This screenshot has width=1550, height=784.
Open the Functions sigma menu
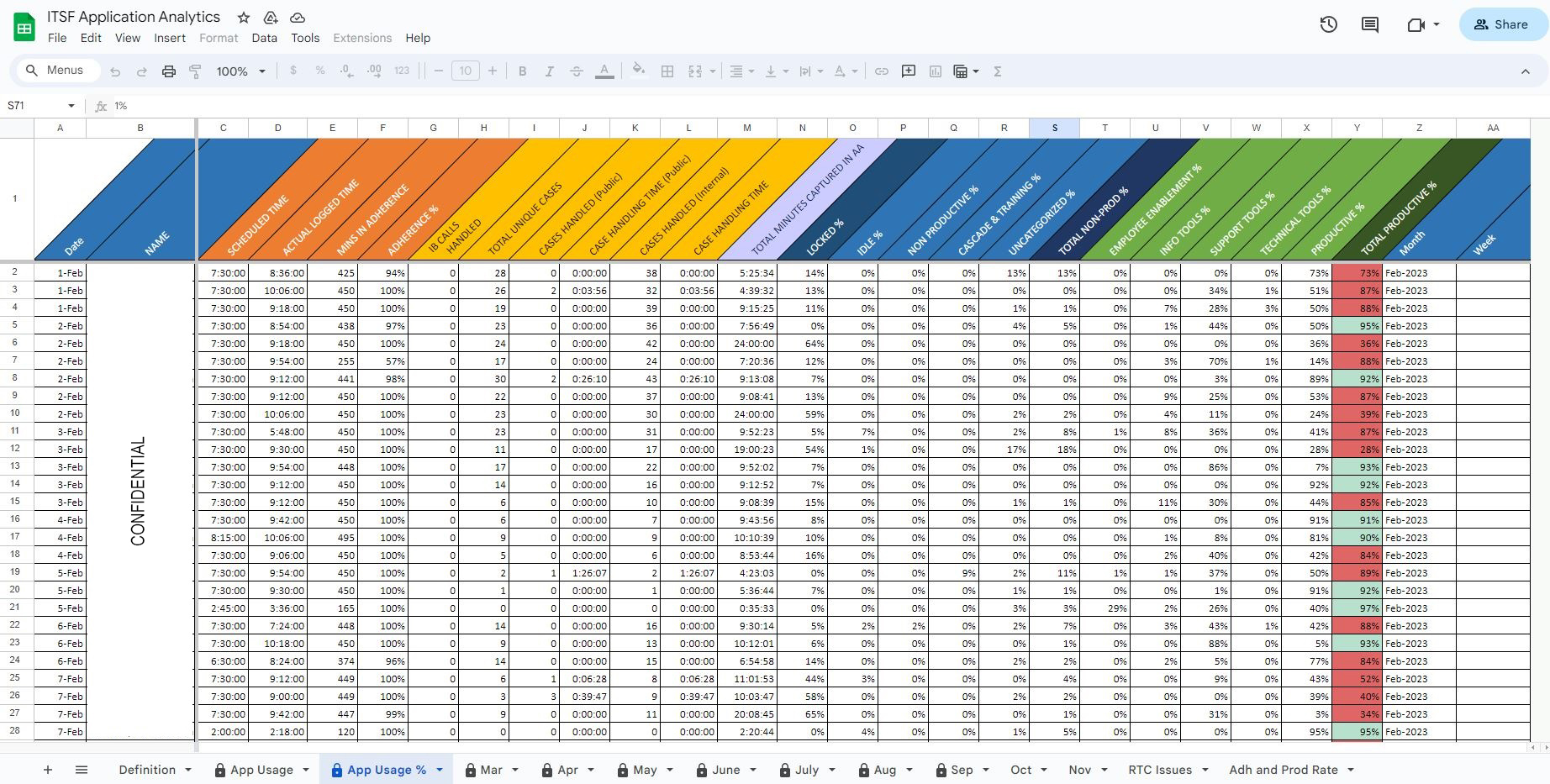click(998, 71)
